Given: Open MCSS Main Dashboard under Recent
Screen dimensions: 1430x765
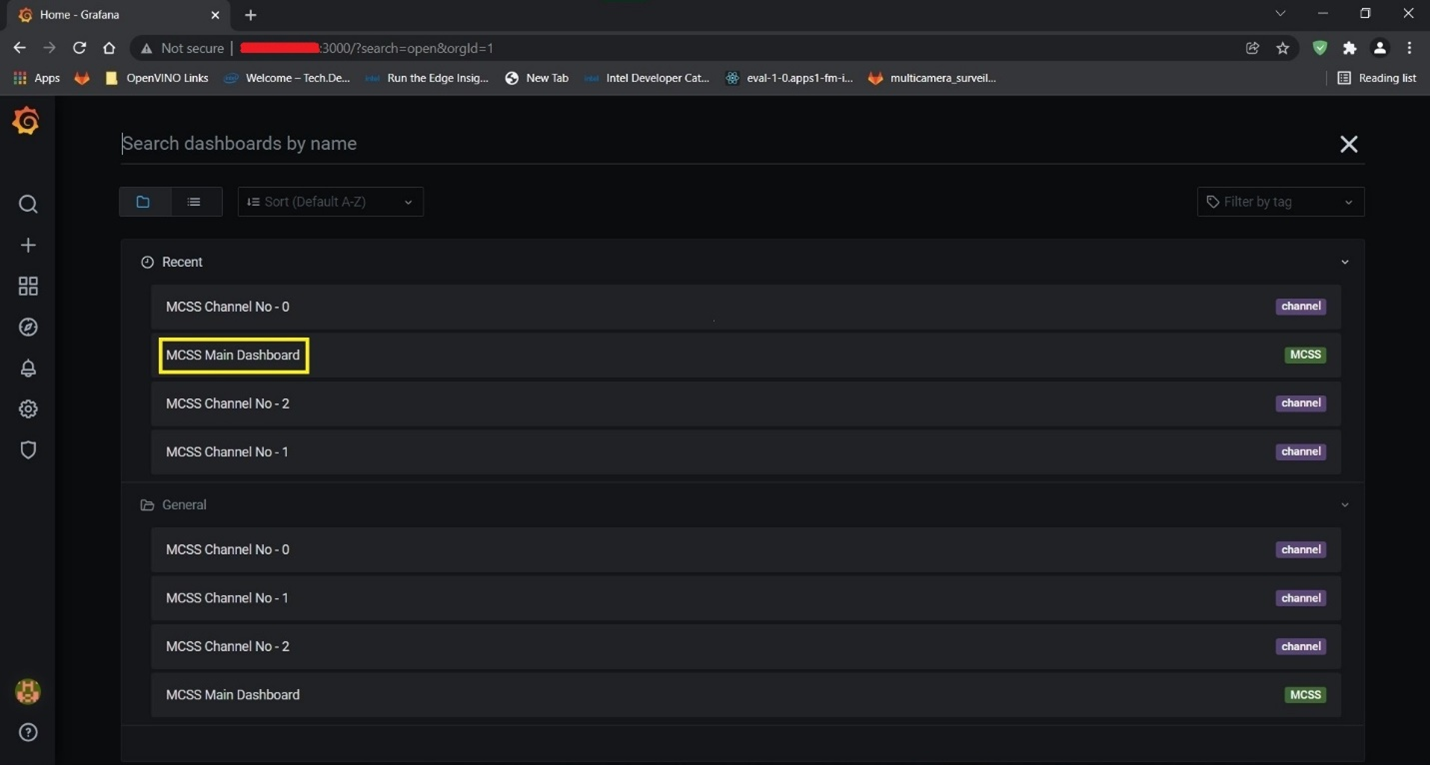Looking at the screenshot, I should (233, 355).
